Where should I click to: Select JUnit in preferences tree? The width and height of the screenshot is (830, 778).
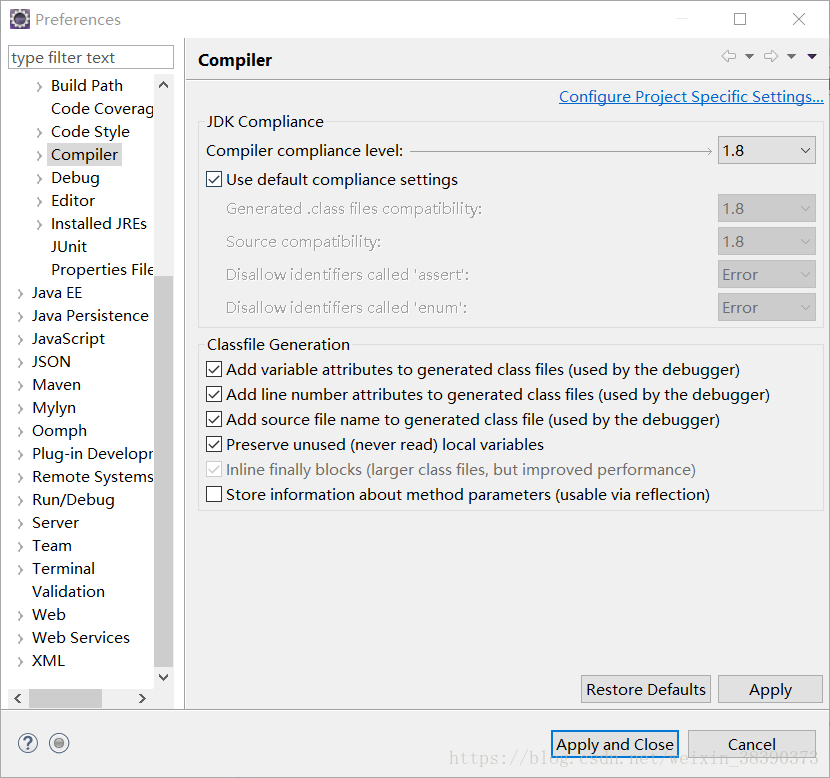click(69, 247)
